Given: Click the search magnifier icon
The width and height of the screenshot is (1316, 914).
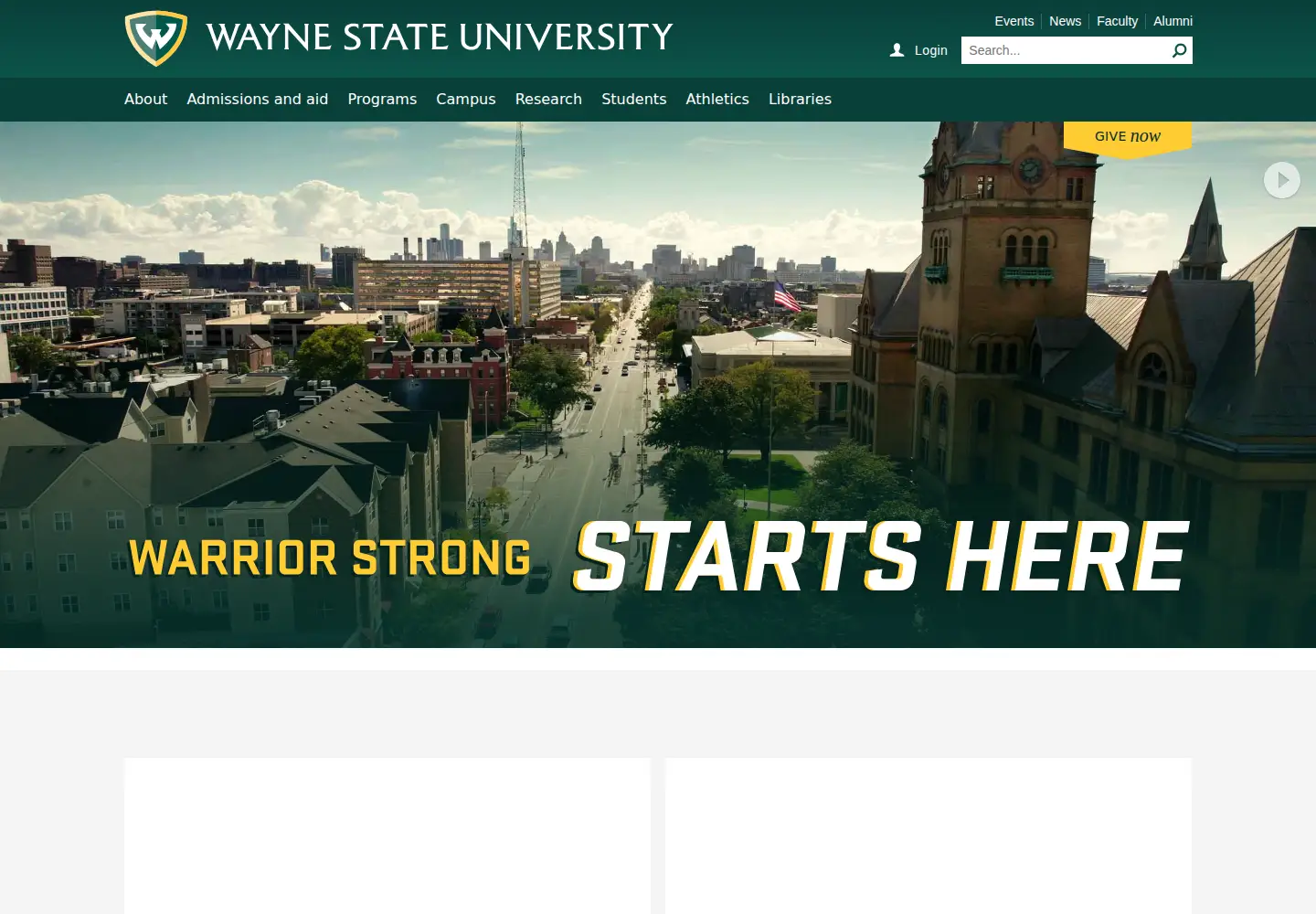Looking at the screenshot, I should click(x=1179, y=50).
